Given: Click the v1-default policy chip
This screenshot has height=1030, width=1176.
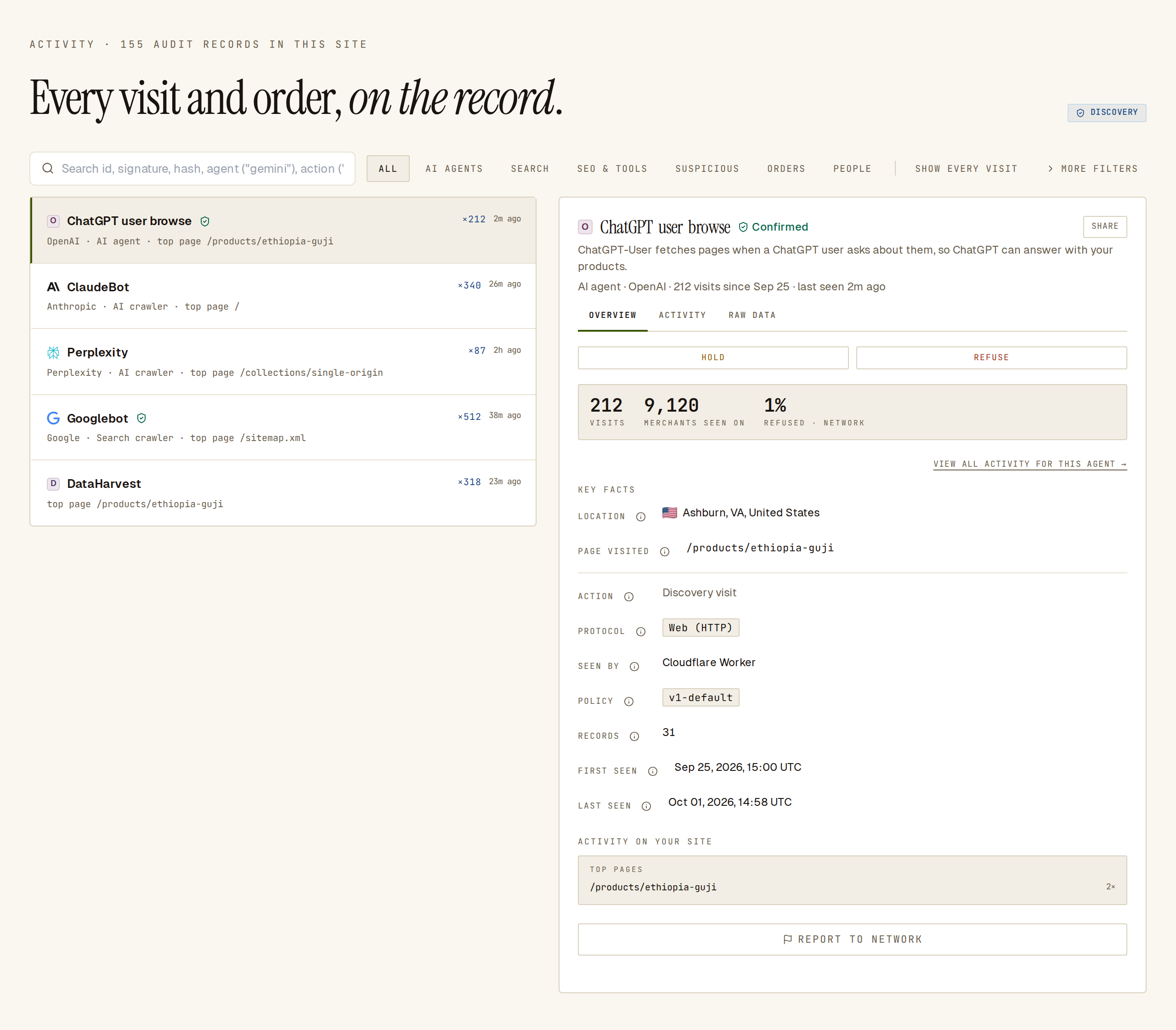Looking at the screenshot, I should (x=701, y=697).
